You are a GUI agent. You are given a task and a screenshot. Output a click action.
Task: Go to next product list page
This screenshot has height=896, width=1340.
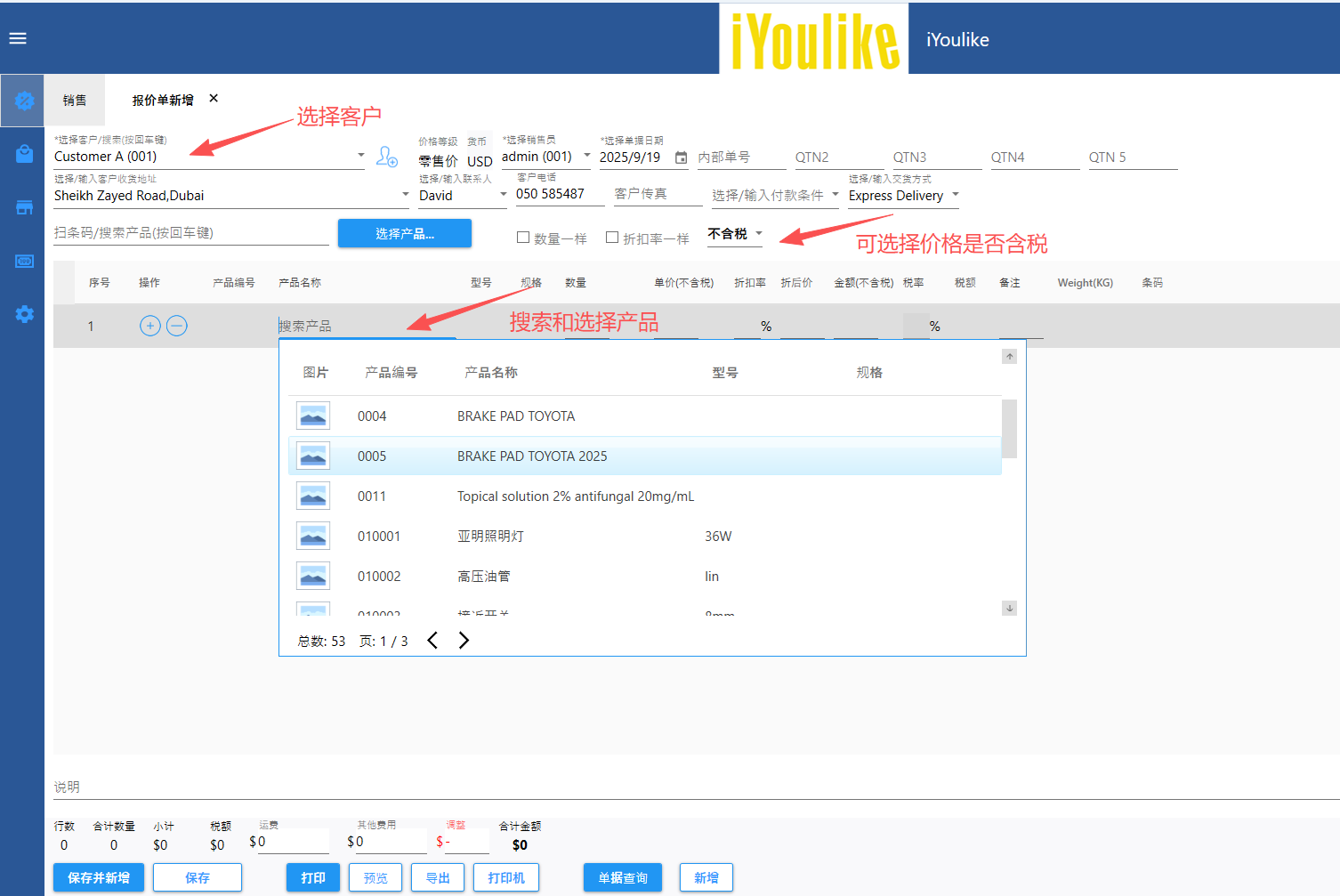click(464, 641)
